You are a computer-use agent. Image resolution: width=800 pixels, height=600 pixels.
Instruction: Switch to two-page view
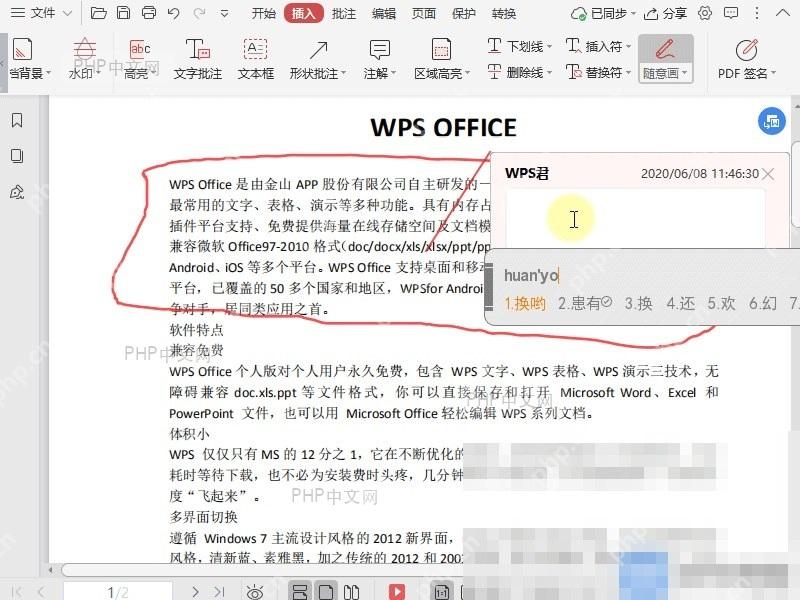coord(352,591)
